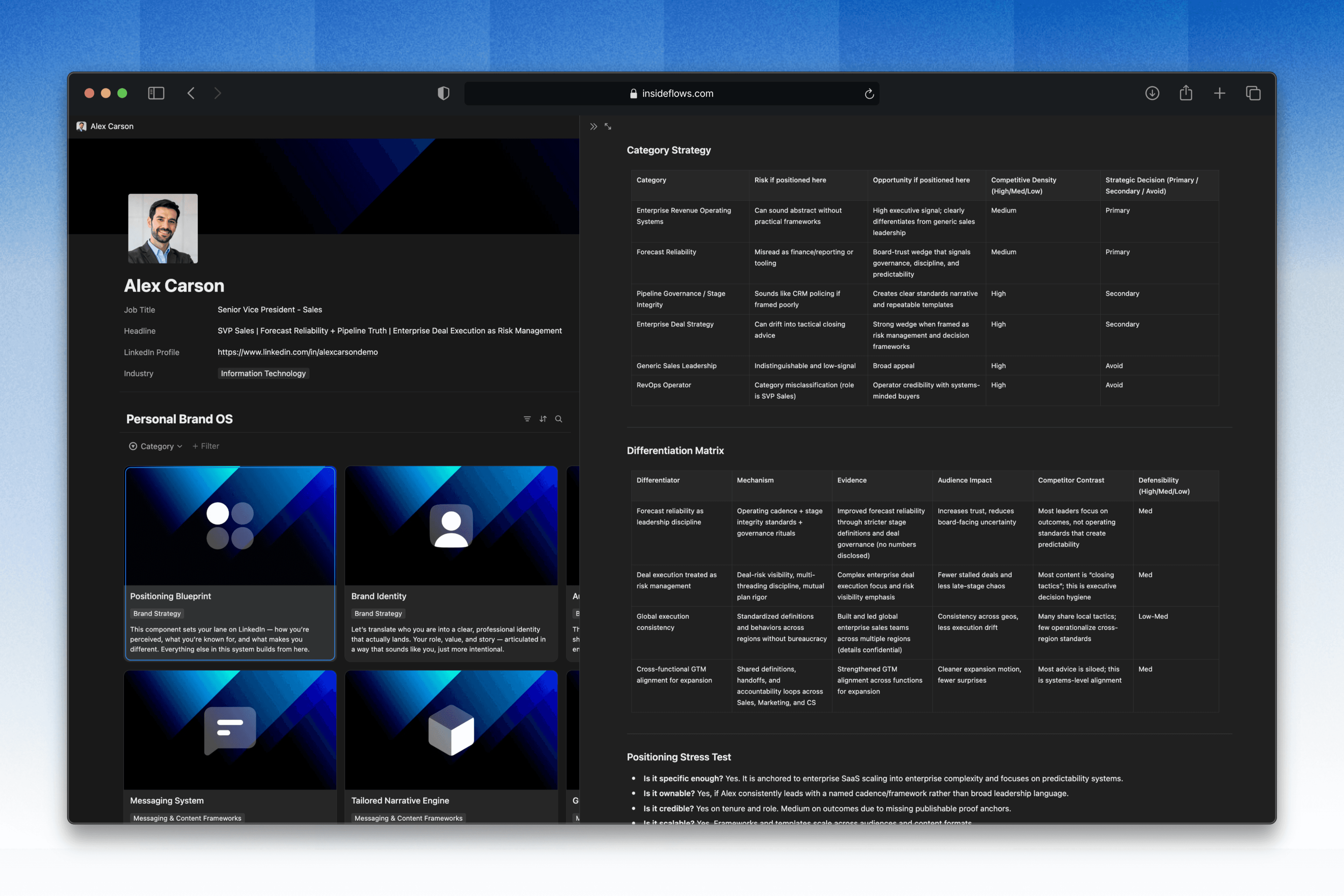This screenshot has width=1344, height=896.
Task: Click the privacy shield icon
Action: (x=443, y=93)
